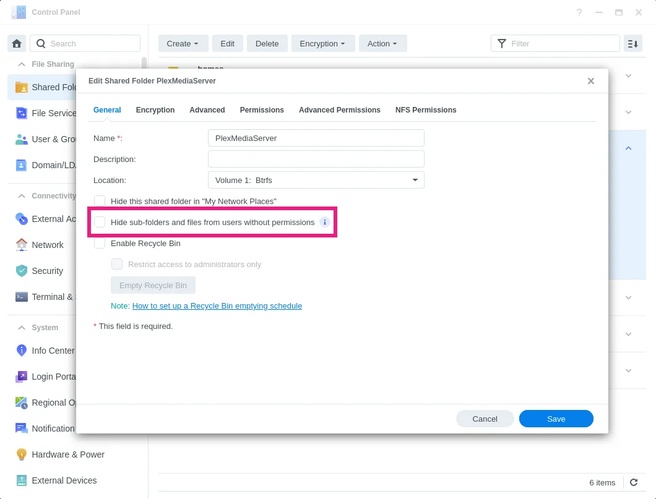Enable Hide sub-folders and files checkbox
The width and height of the screenshot is (656, 499).
(x=100, y=222)
